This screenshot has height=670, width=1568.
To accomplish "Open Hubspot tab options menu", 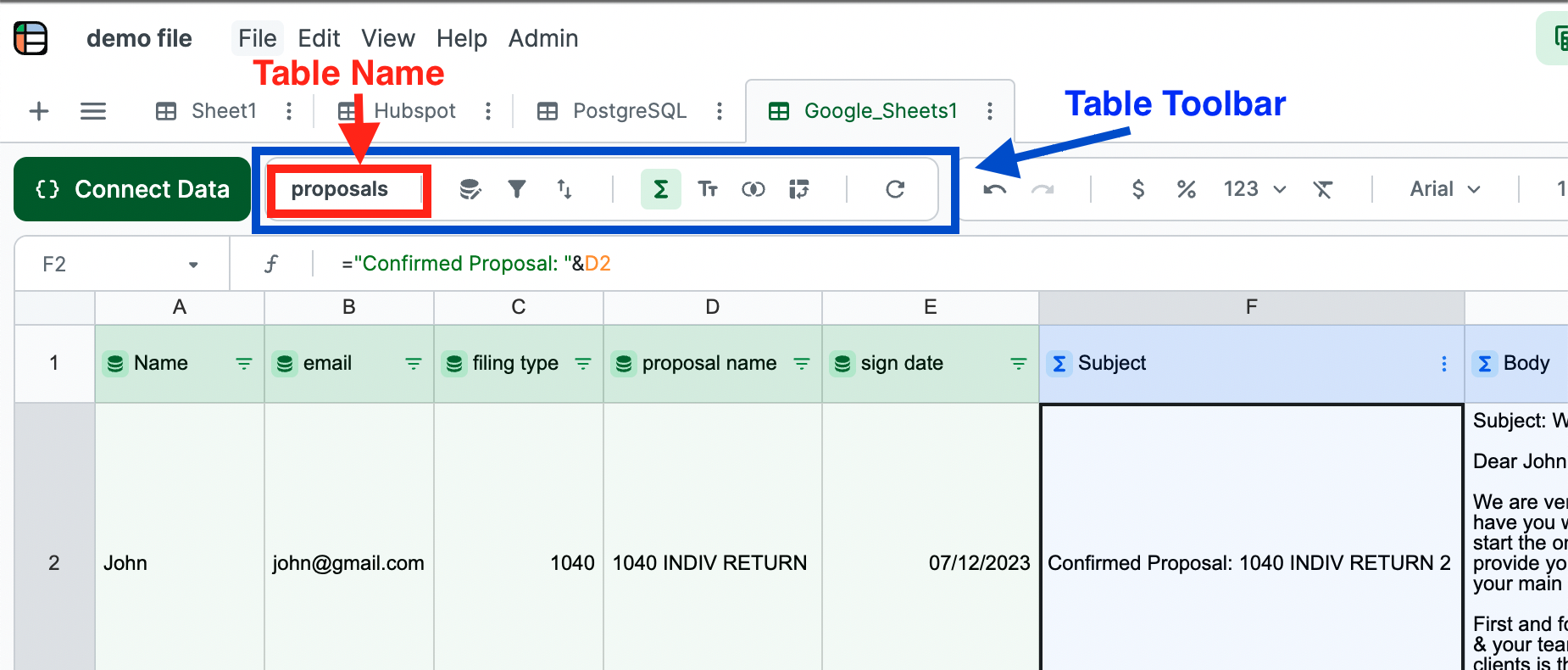I will click(x=488, y=111).
